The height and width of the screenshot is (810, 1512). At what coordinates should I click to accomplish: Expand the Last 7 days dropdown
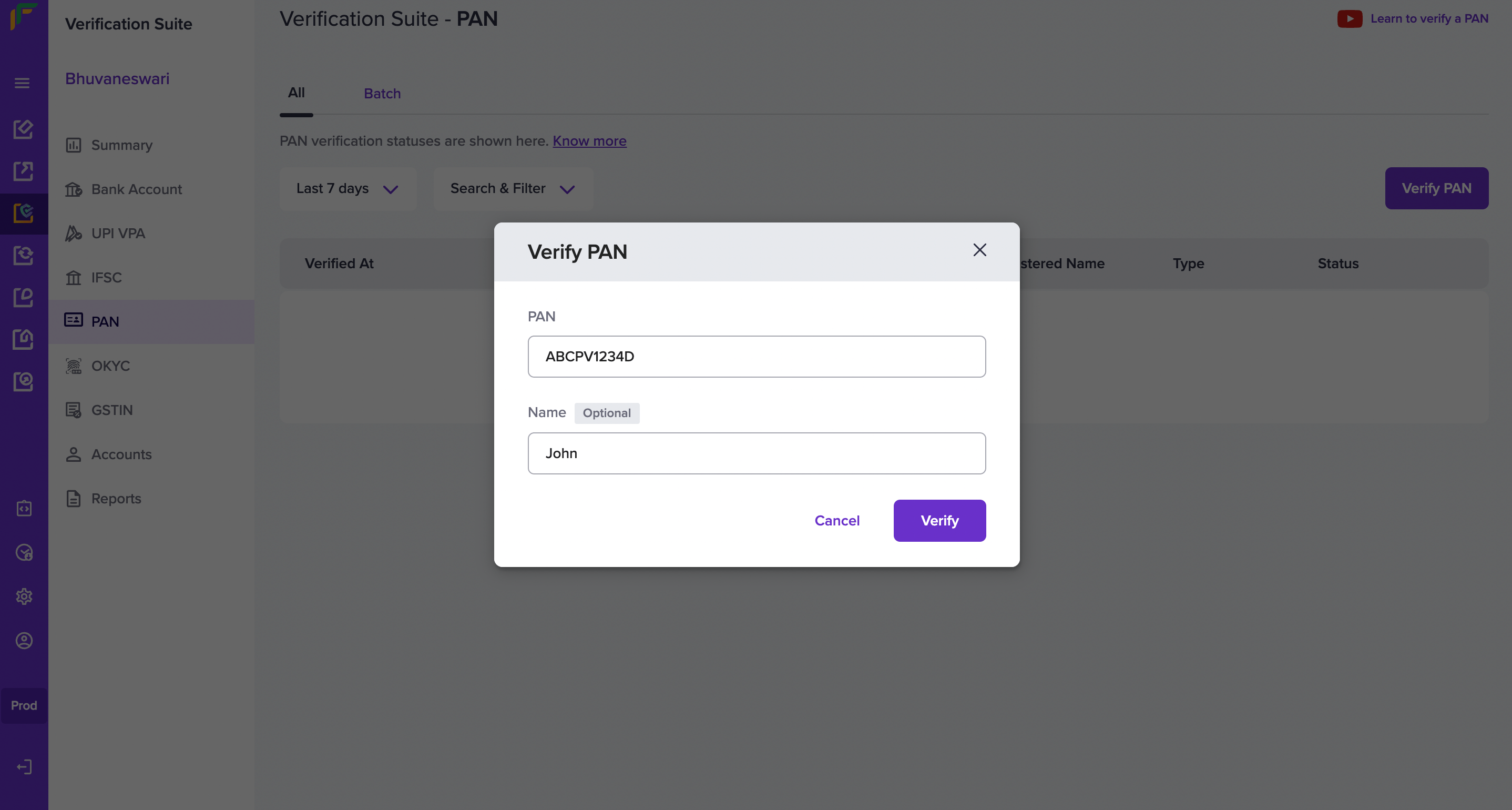(348, 188)
